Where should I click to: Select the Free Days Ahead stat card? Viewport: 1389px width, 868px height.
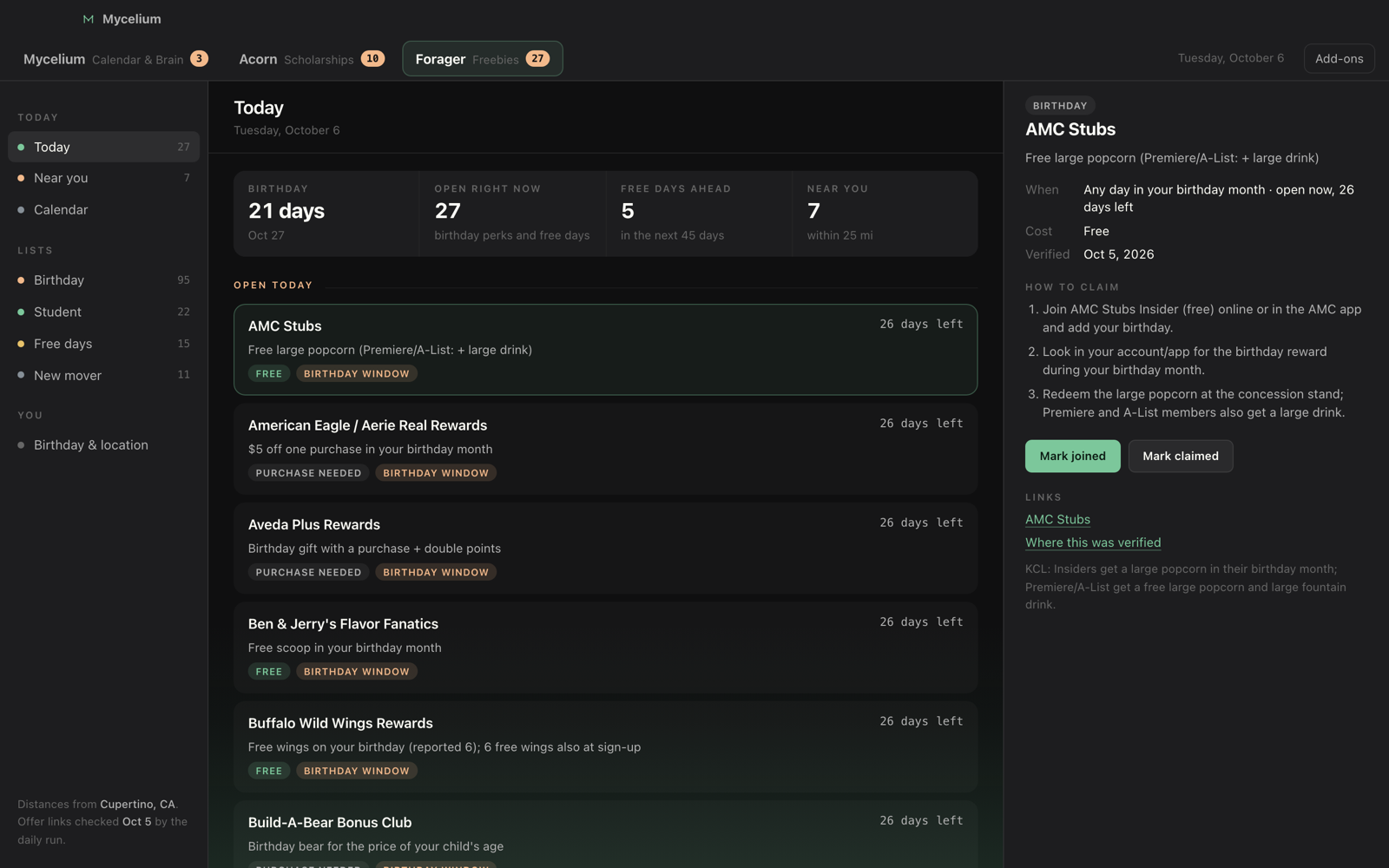[x=699, y=214]
